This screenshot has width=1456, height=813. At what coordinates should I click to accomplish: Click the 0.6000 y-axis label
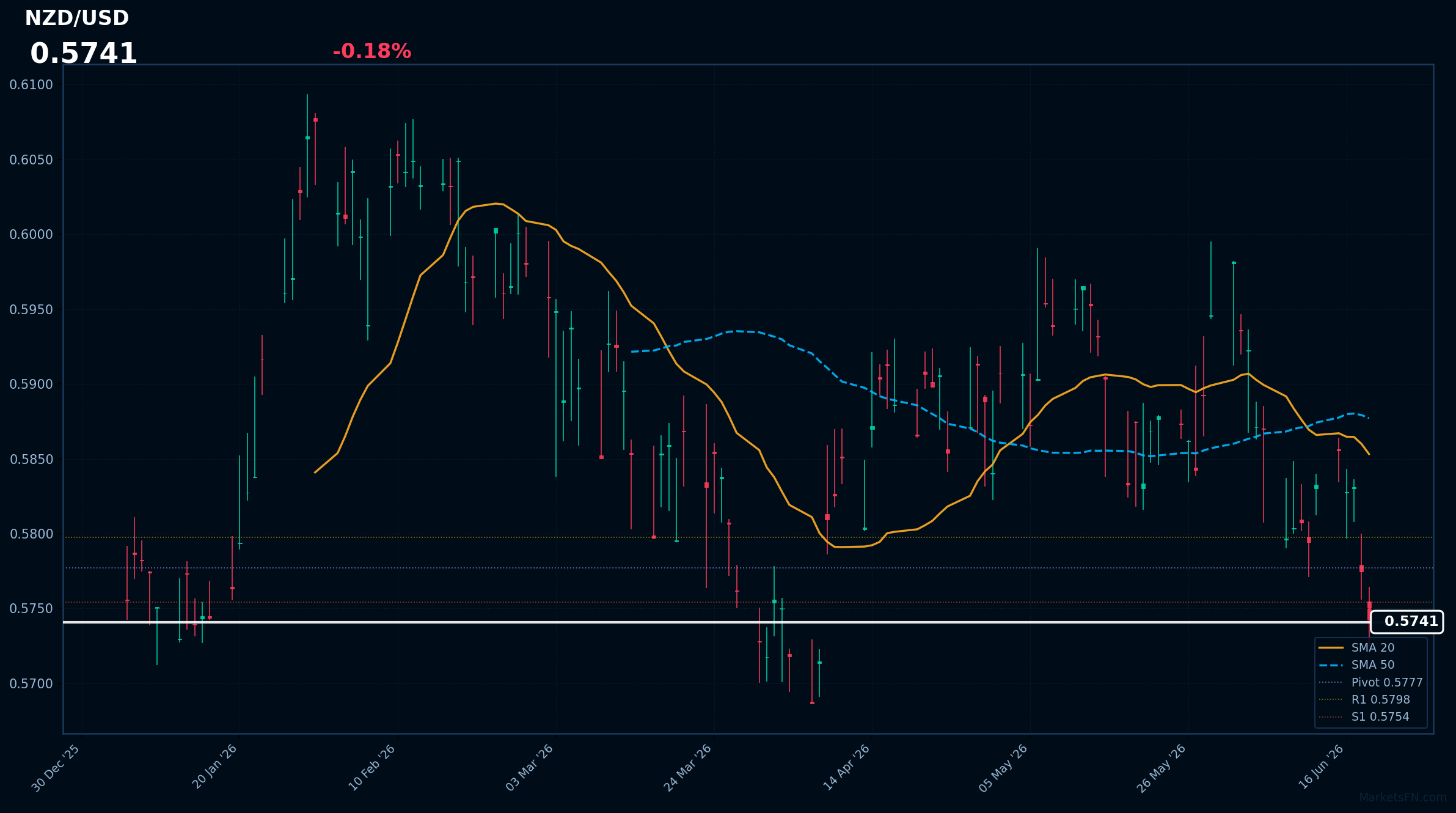click(x=31, y=235)
